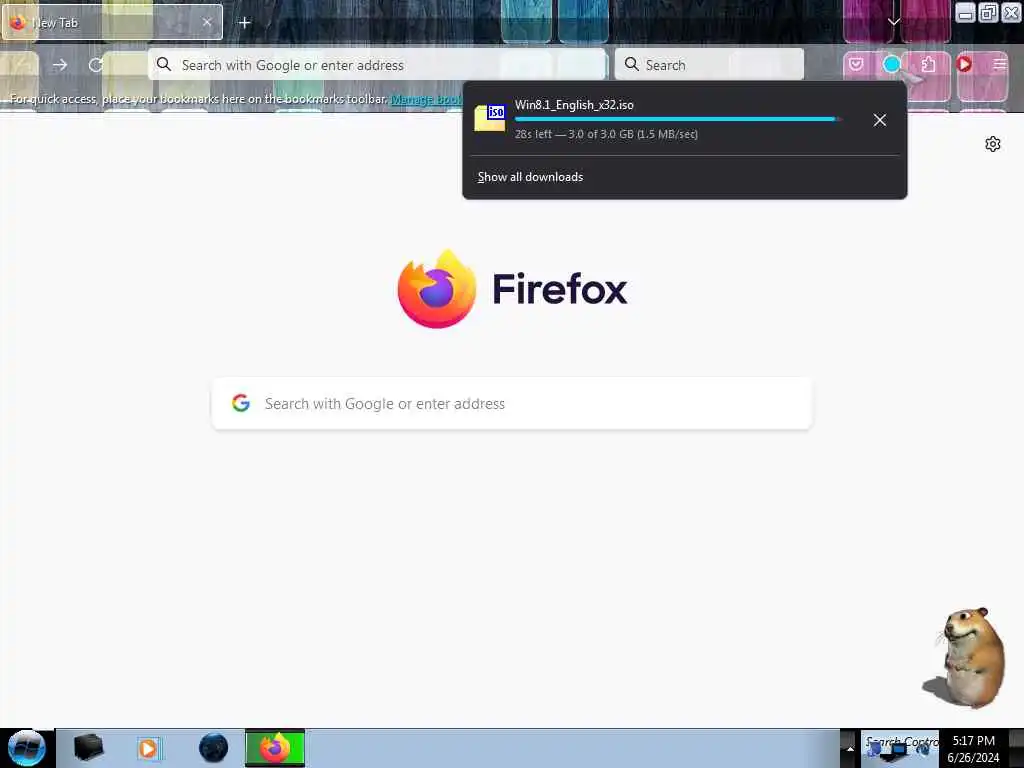1024x768 pixels.
Task: Open the Extensions puzzle icon
Action: tap(928, 64)
